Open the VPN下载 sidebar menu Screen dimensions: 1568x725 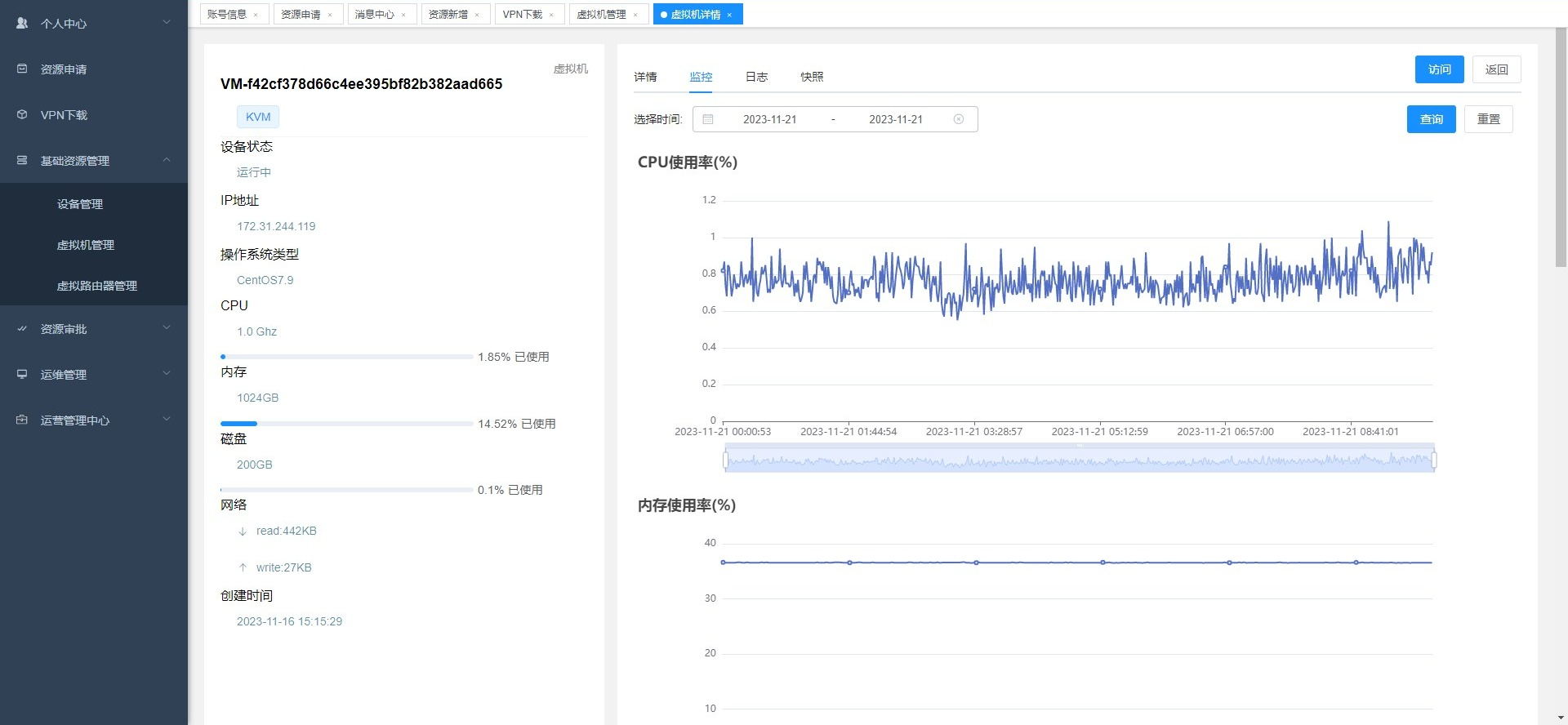[94, 114]
